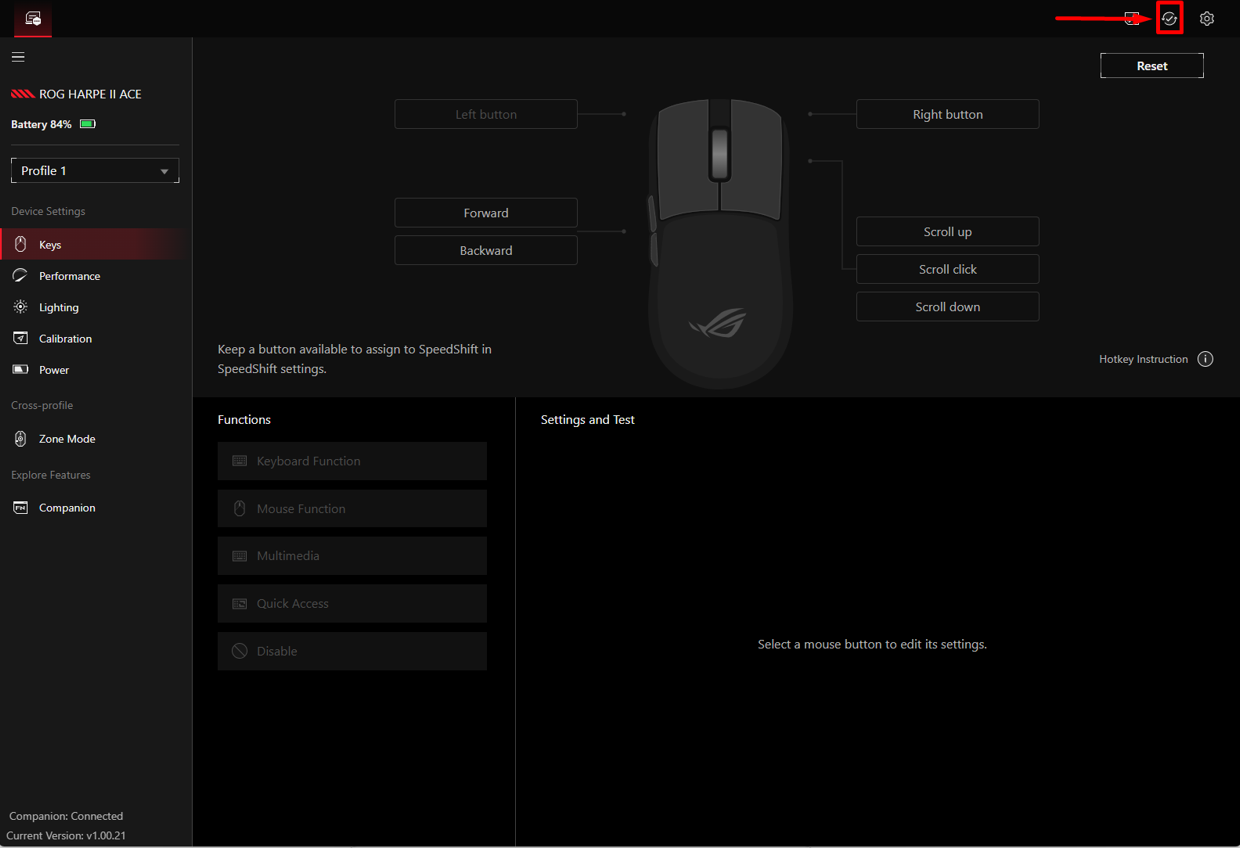
Task: Open the Calibration page
Action: 95,339
